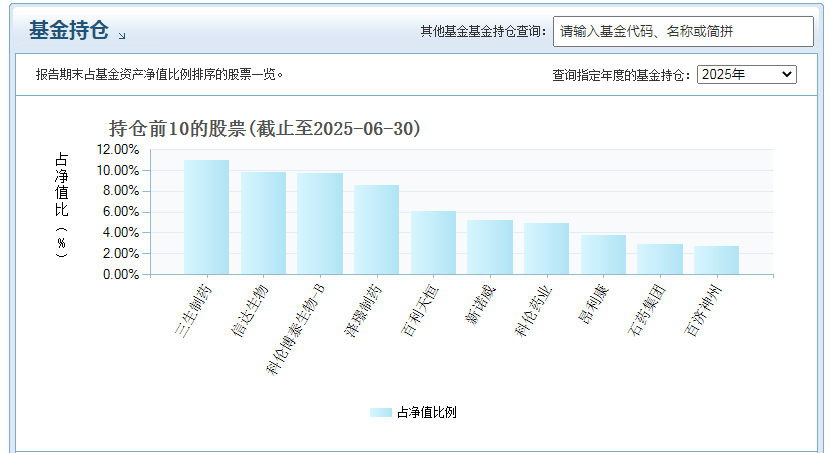Click the 信达生物 axis label
This screenshot has width=831, height=453.
point(250,311)
